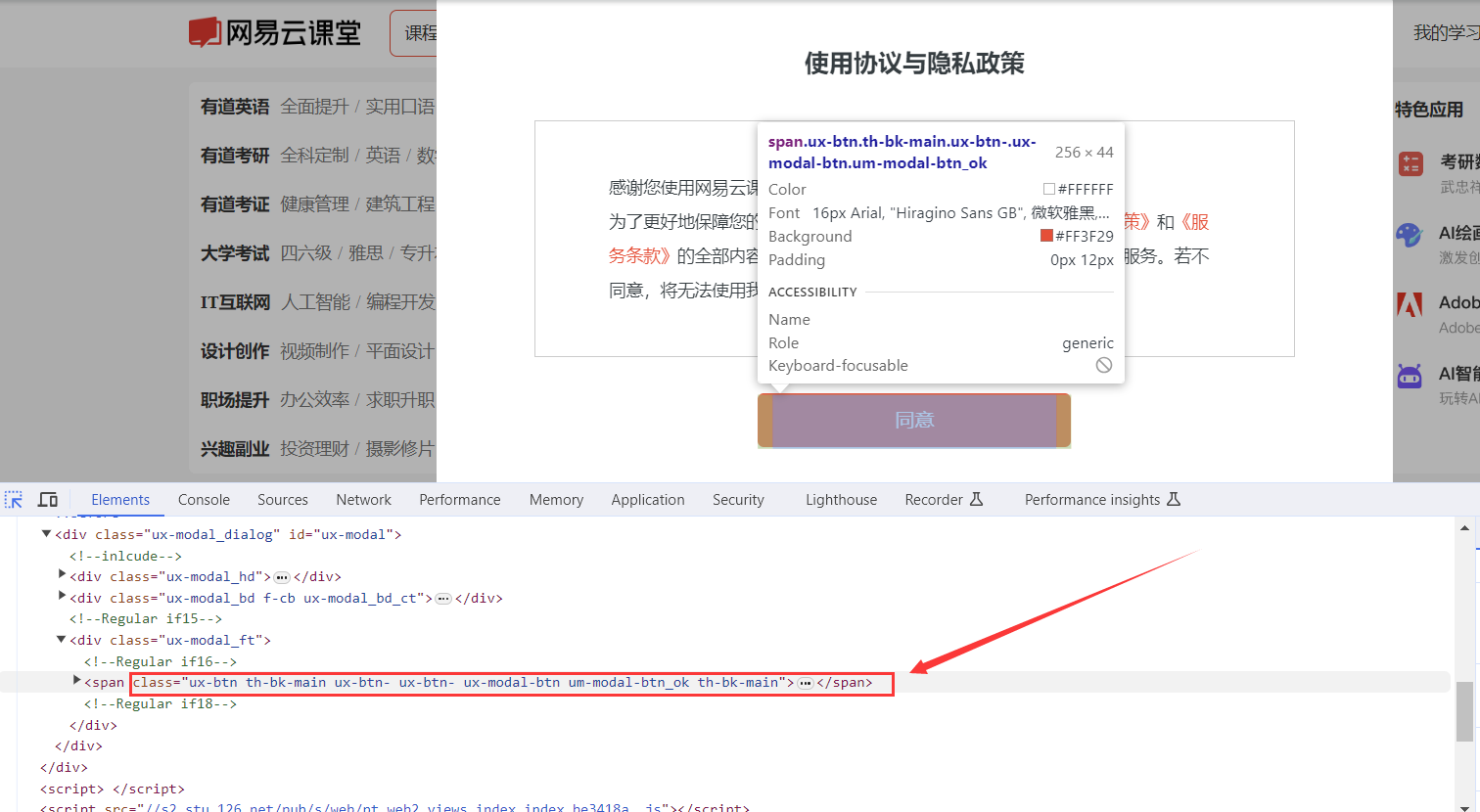
Task: Switch to the Performance insights tab
Action: coord(1102,500)
